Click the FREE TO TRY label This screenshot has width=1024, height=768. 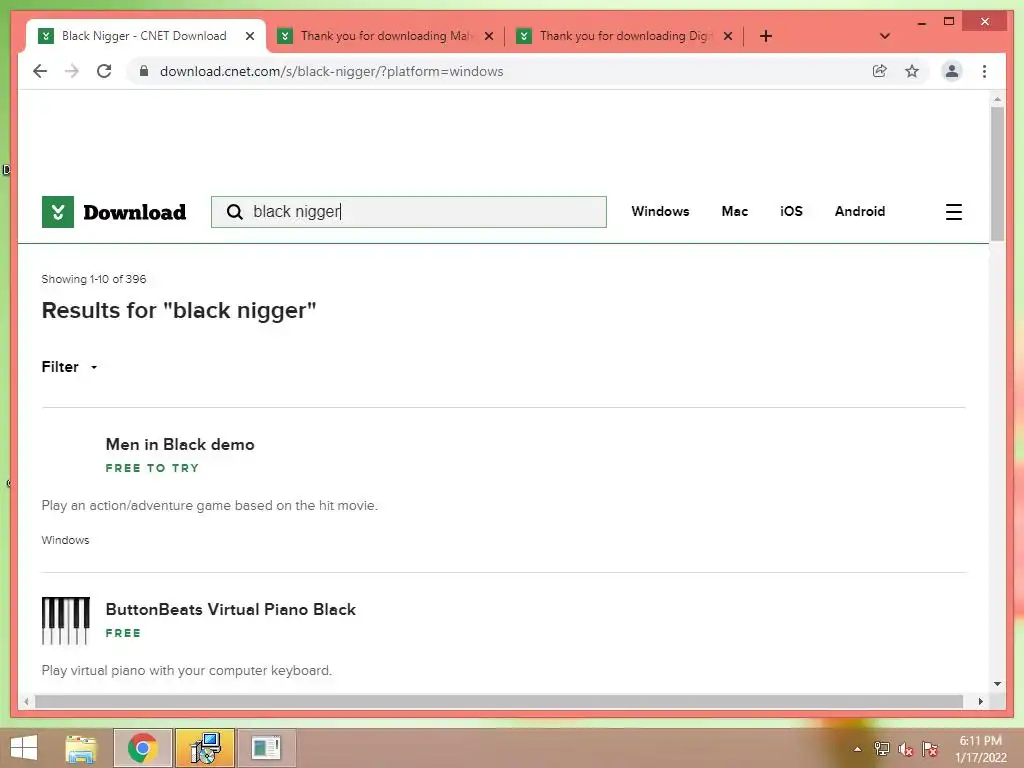pyautogui.click(x=152, y=468)
